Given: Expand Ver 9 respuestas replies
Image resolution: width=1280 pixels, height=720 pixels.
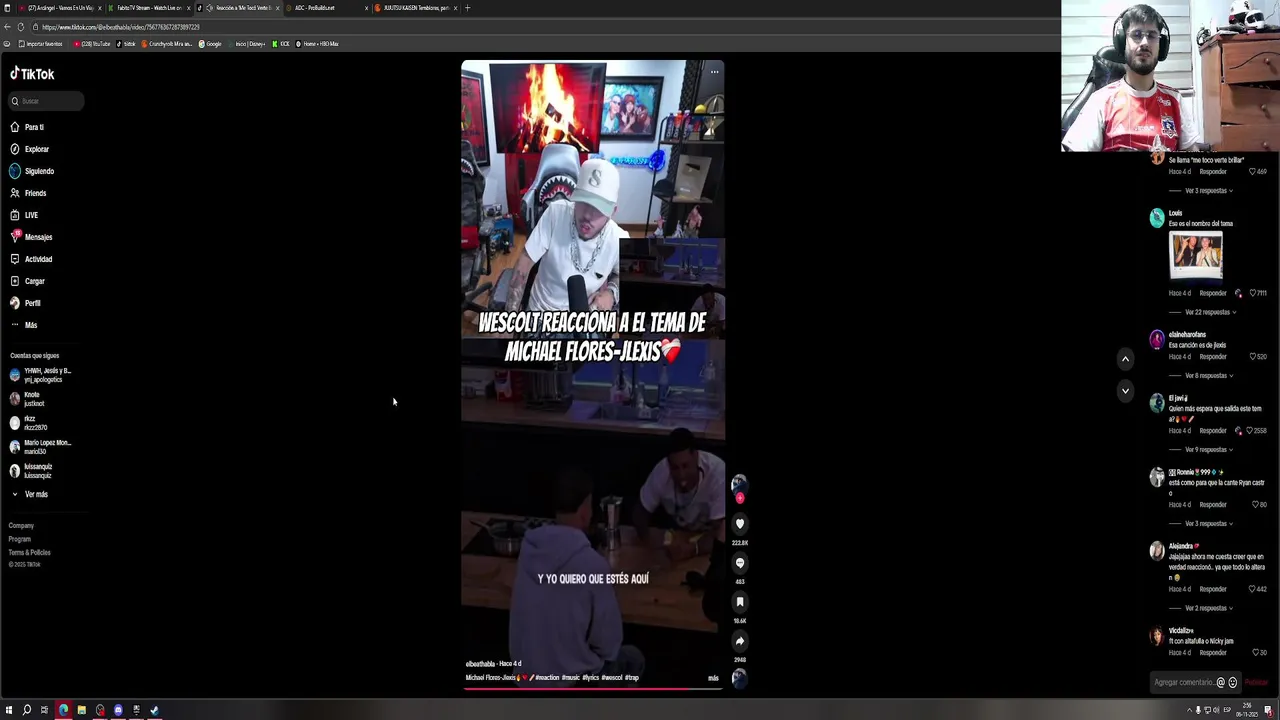Looking at the screenshot, I should pos(1207,450).
